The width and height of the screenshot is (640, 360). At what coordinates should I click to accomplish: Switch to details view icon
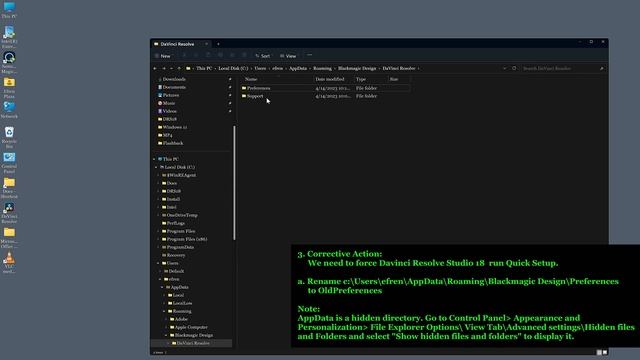coord(599,352)
